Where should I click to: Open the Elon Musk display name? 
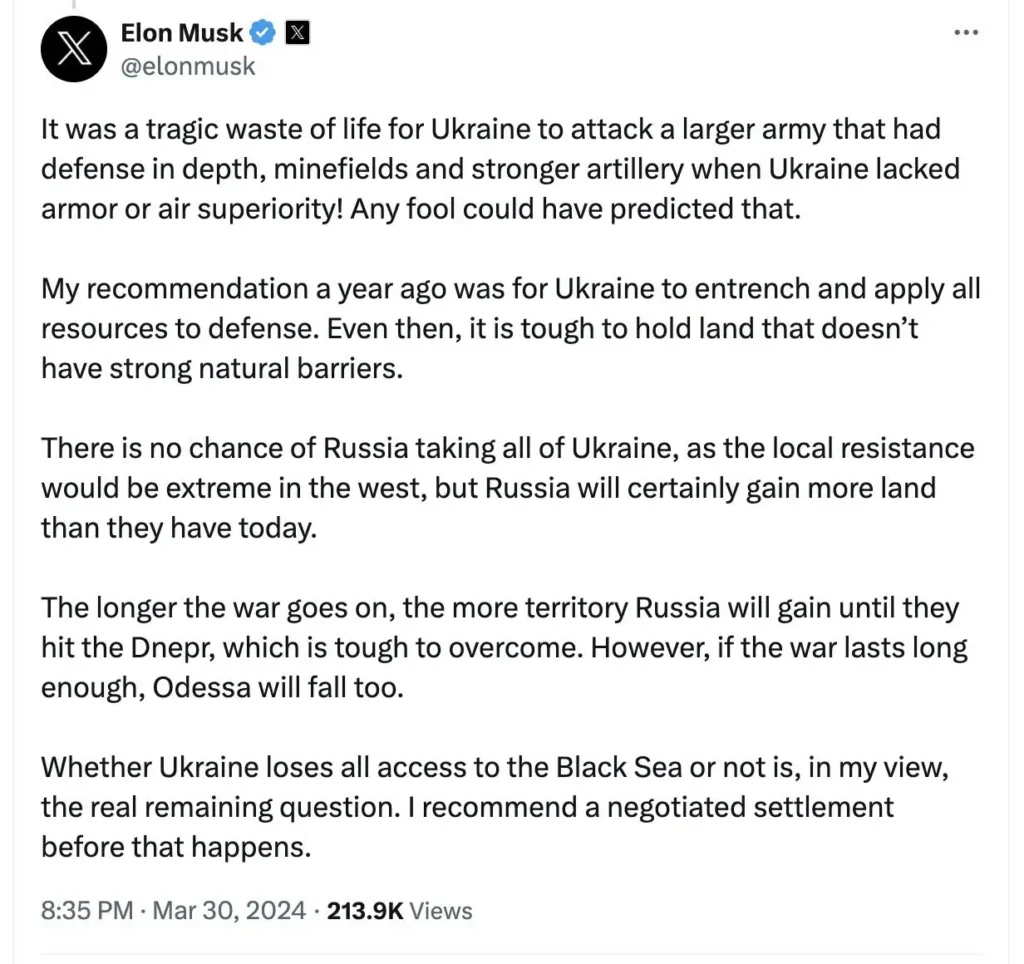pyautogui.click(x=182, y=33)
